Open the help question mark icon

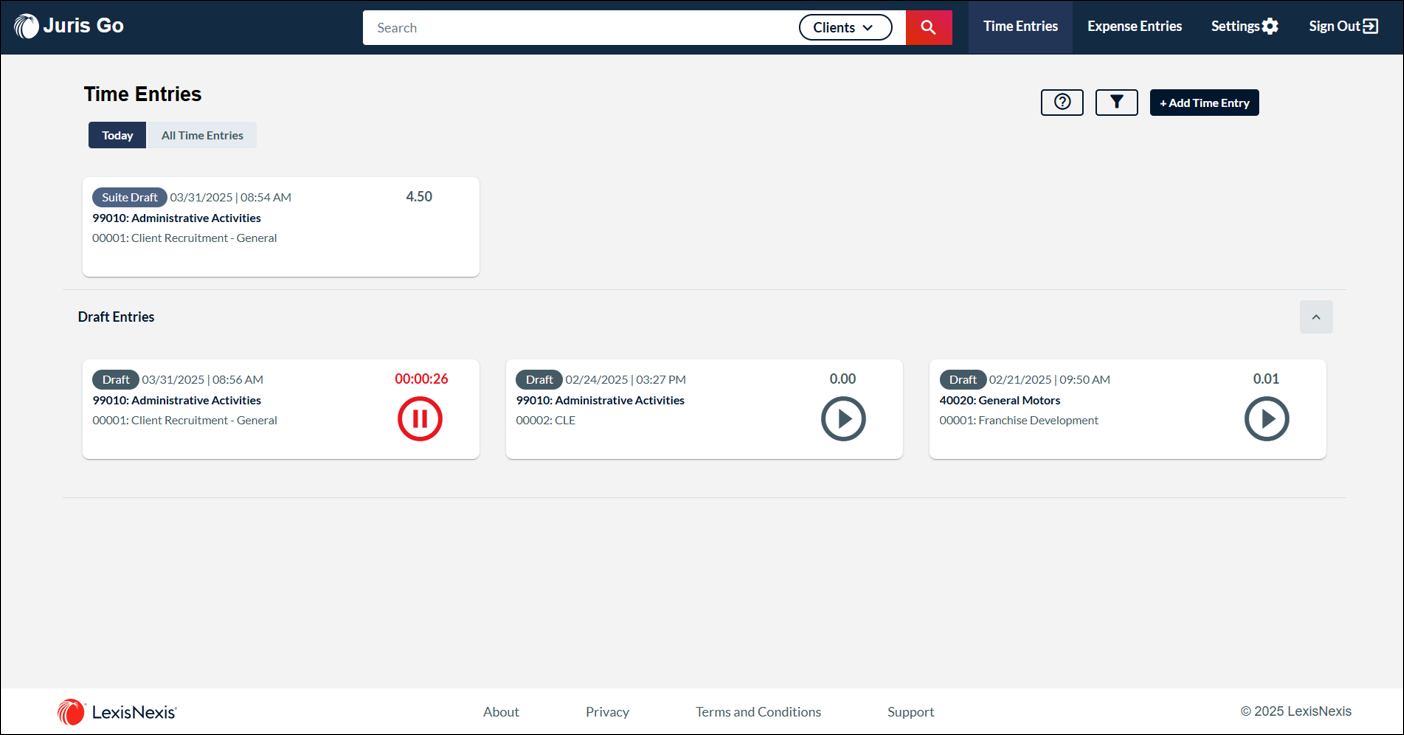[x=1062, y=102]
